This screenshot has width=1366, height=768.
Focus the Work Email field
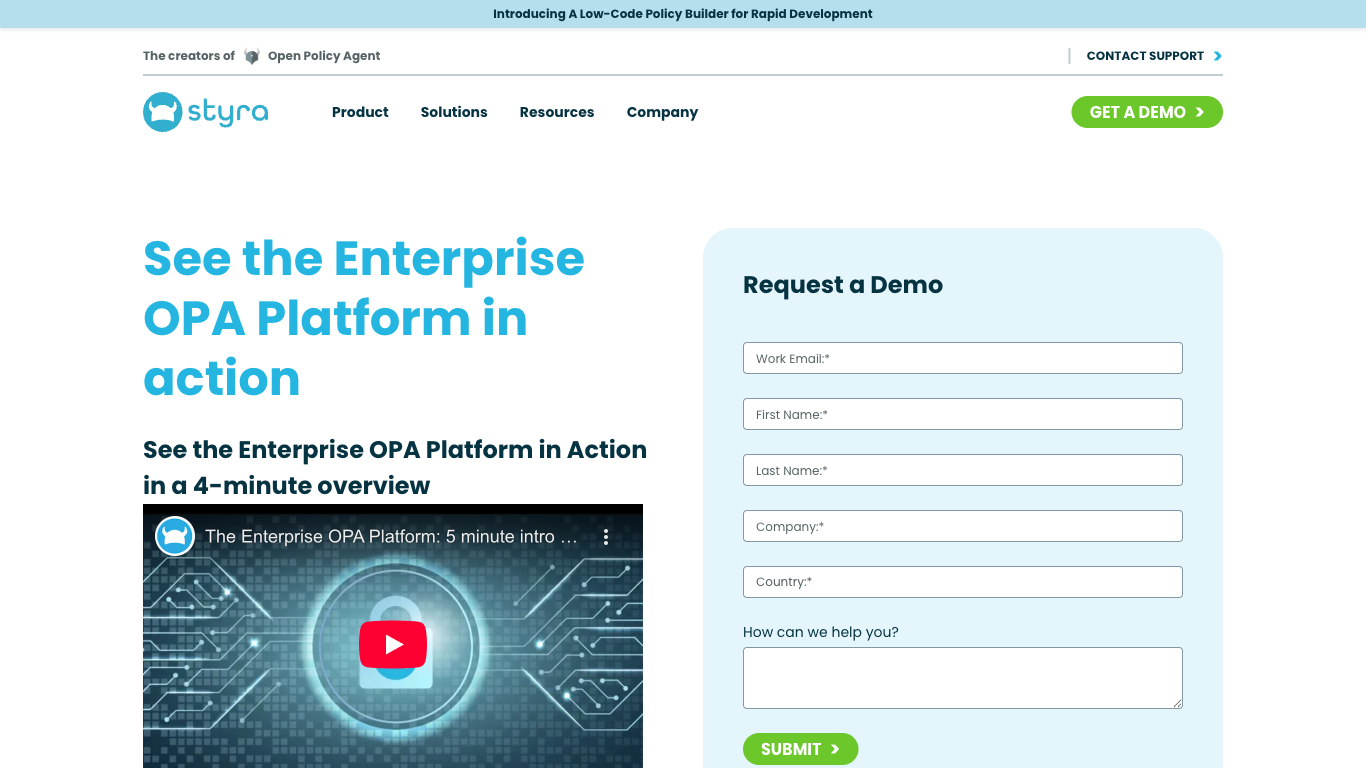pyautogui.click(x=963, y=358)
